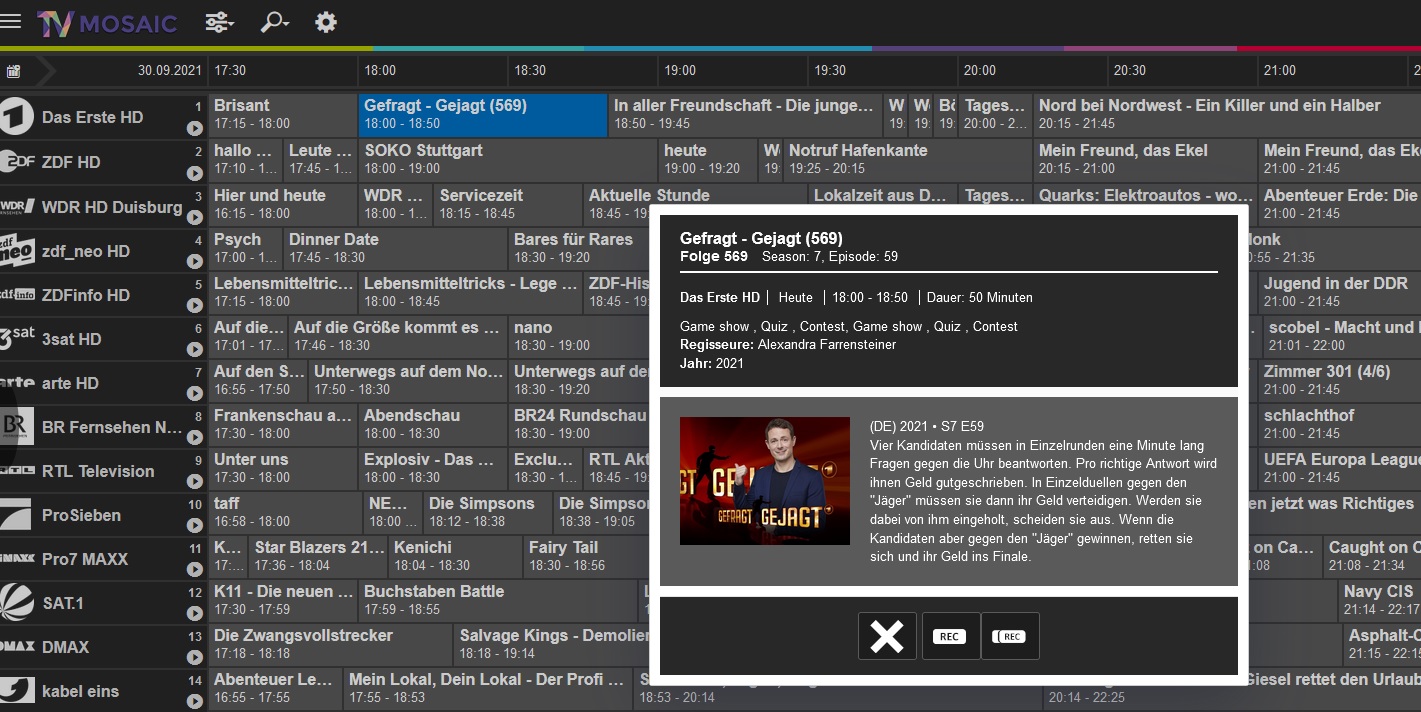The width and height of the screenshot is (1421, 712).
Task: Open In aller Freundschaft program cell
Action: (x=746, y=115)
